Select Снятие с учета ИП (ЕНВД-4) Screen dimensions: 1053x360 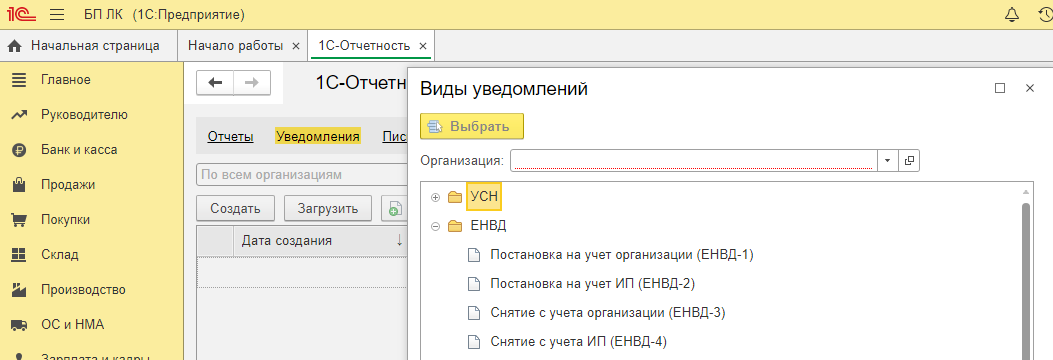(x=578, y=341)
